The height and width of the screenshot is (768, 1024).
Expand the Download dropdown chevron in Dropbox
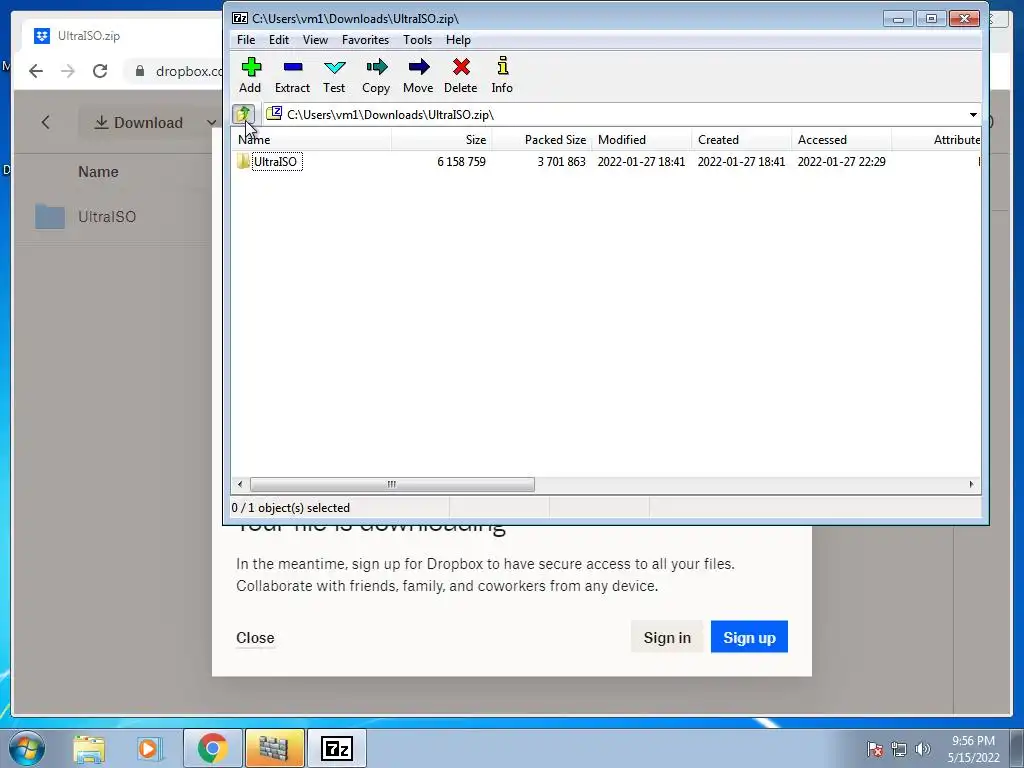pyautogui.click(x=211, y=123)
